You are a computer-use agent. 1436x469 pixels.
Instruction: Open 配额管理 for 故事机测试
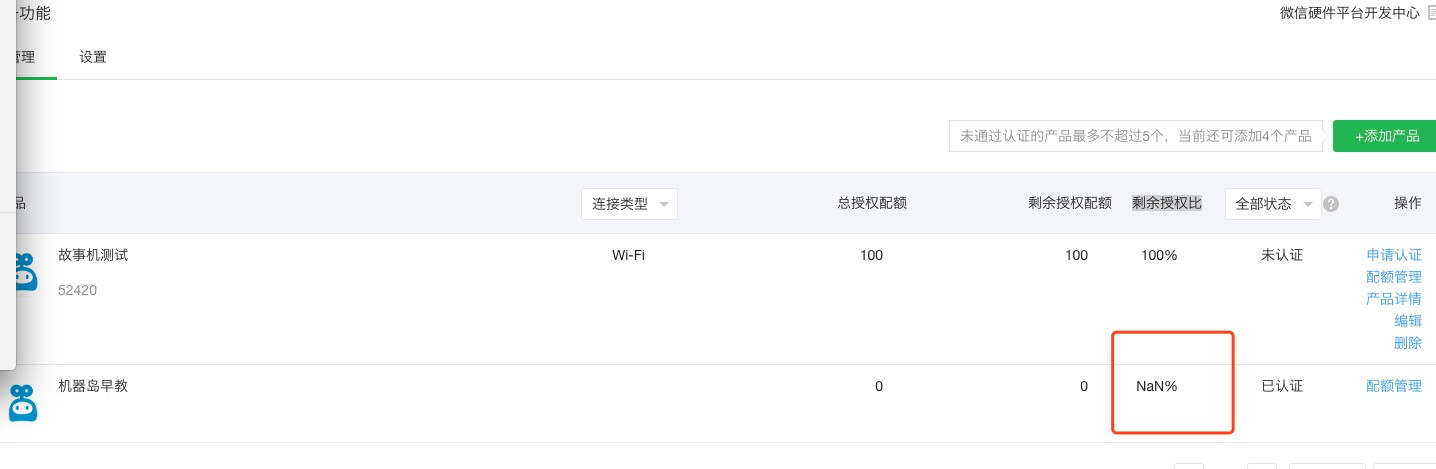[1394, 277]
